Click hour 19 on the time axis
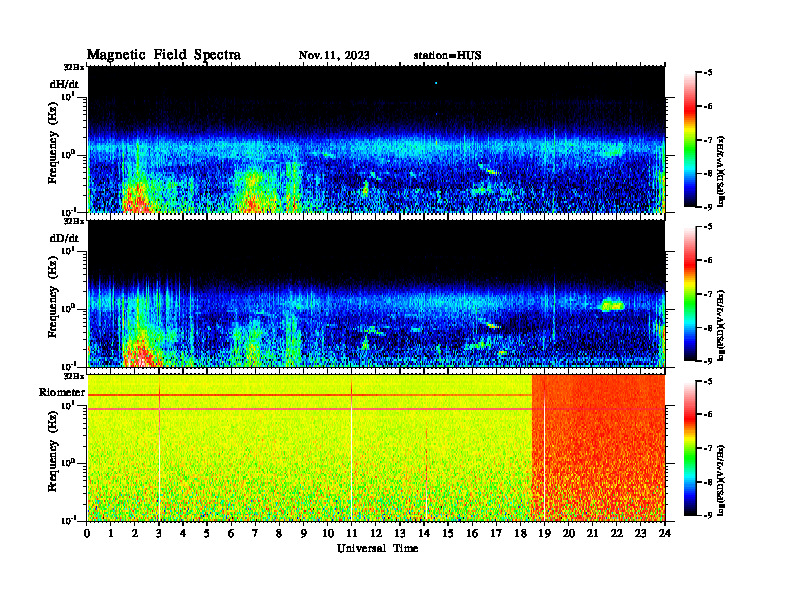Image resolution: width=792 pixels, height=612 pixels. point(544,533)
